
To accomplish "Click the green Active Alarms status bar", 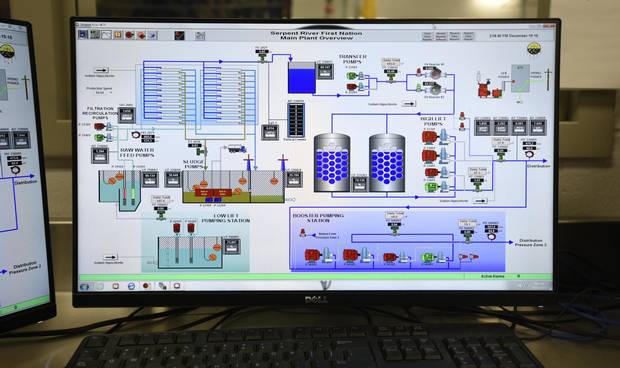I will pyautogui.click(x=315, y=277).
